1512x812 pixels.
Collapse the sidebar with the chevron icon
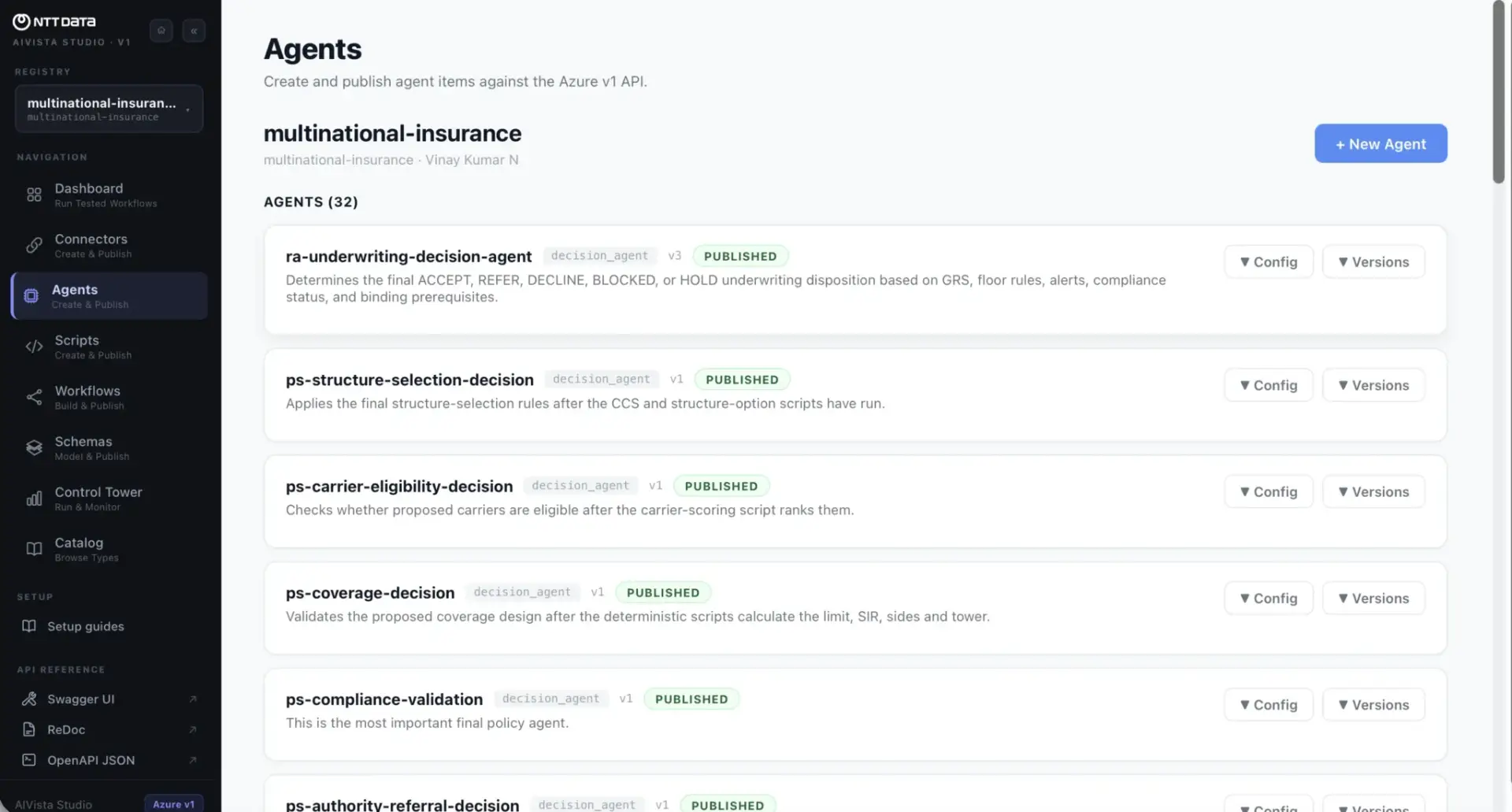tap(194, 31)
